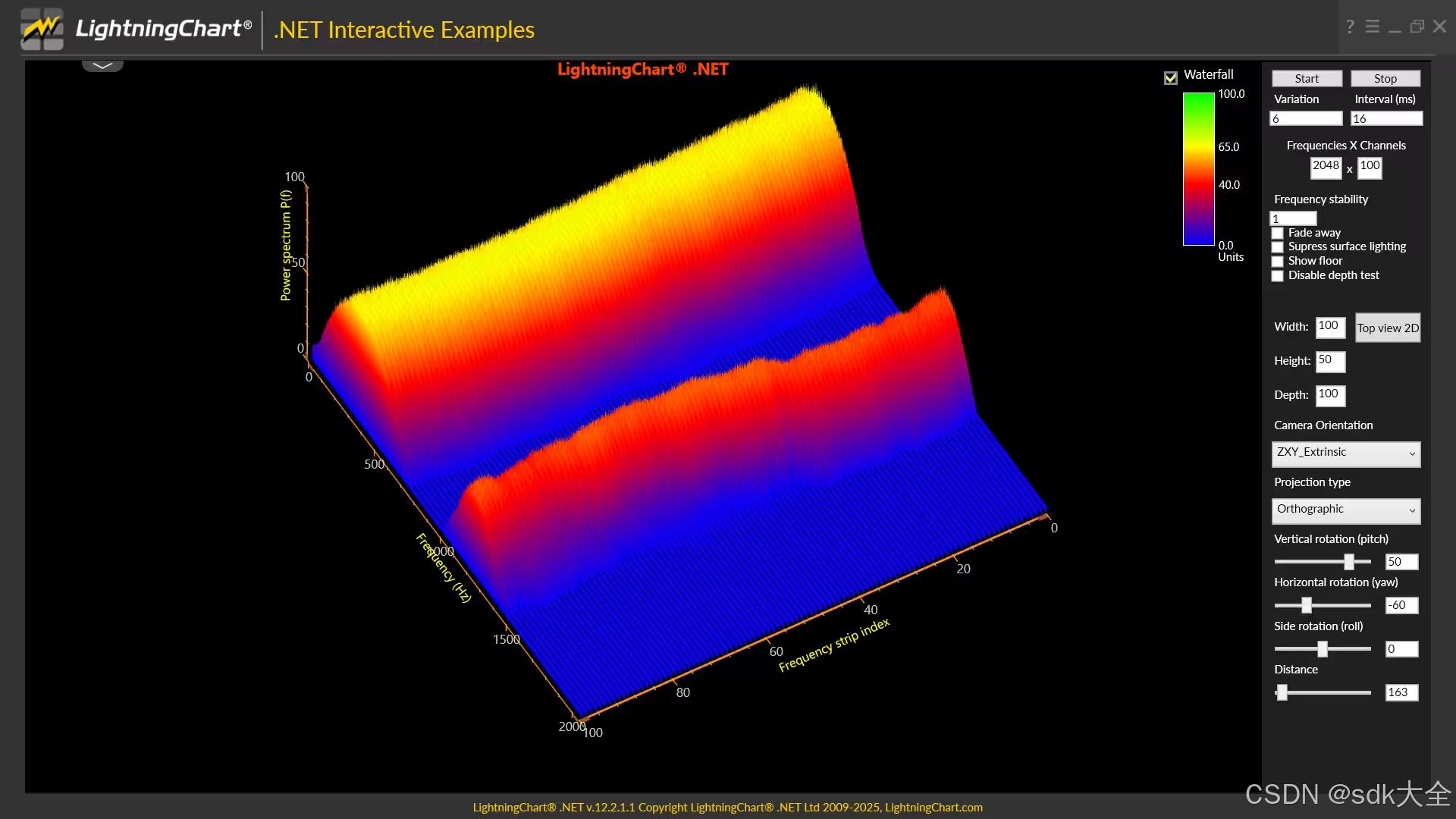
Task: Click the restore window icon
Action: click(x=1417, y=27)
